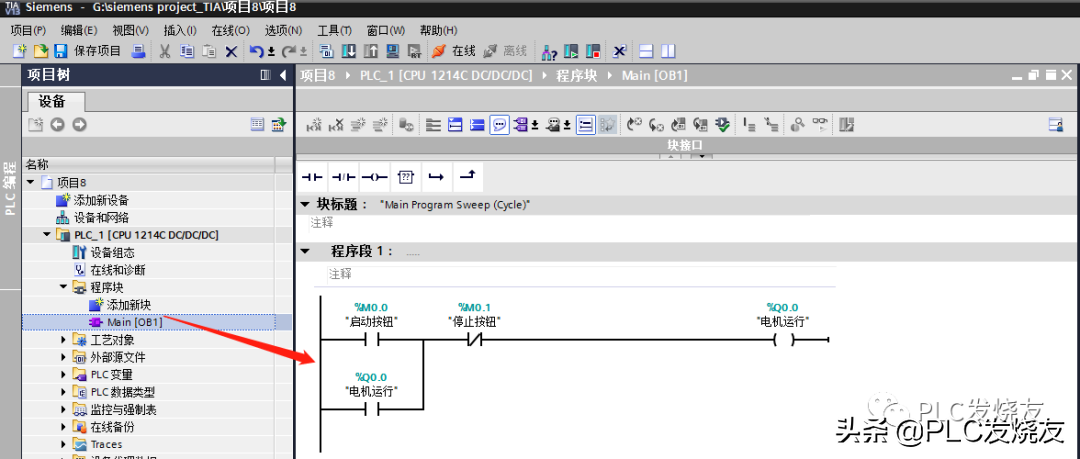
Task: Click the Delete X icon
Action: coord(231,51)
